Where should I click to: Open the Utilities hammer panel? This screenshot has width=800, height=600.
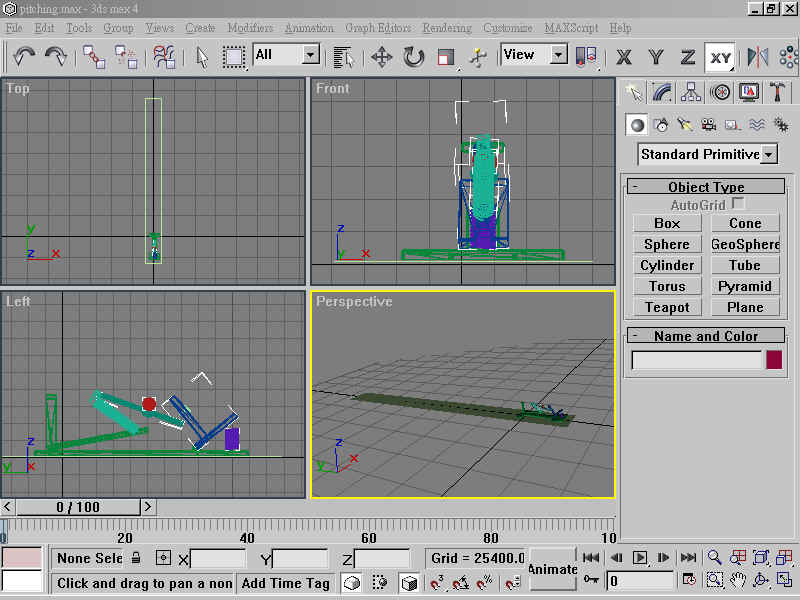[778, 92]
